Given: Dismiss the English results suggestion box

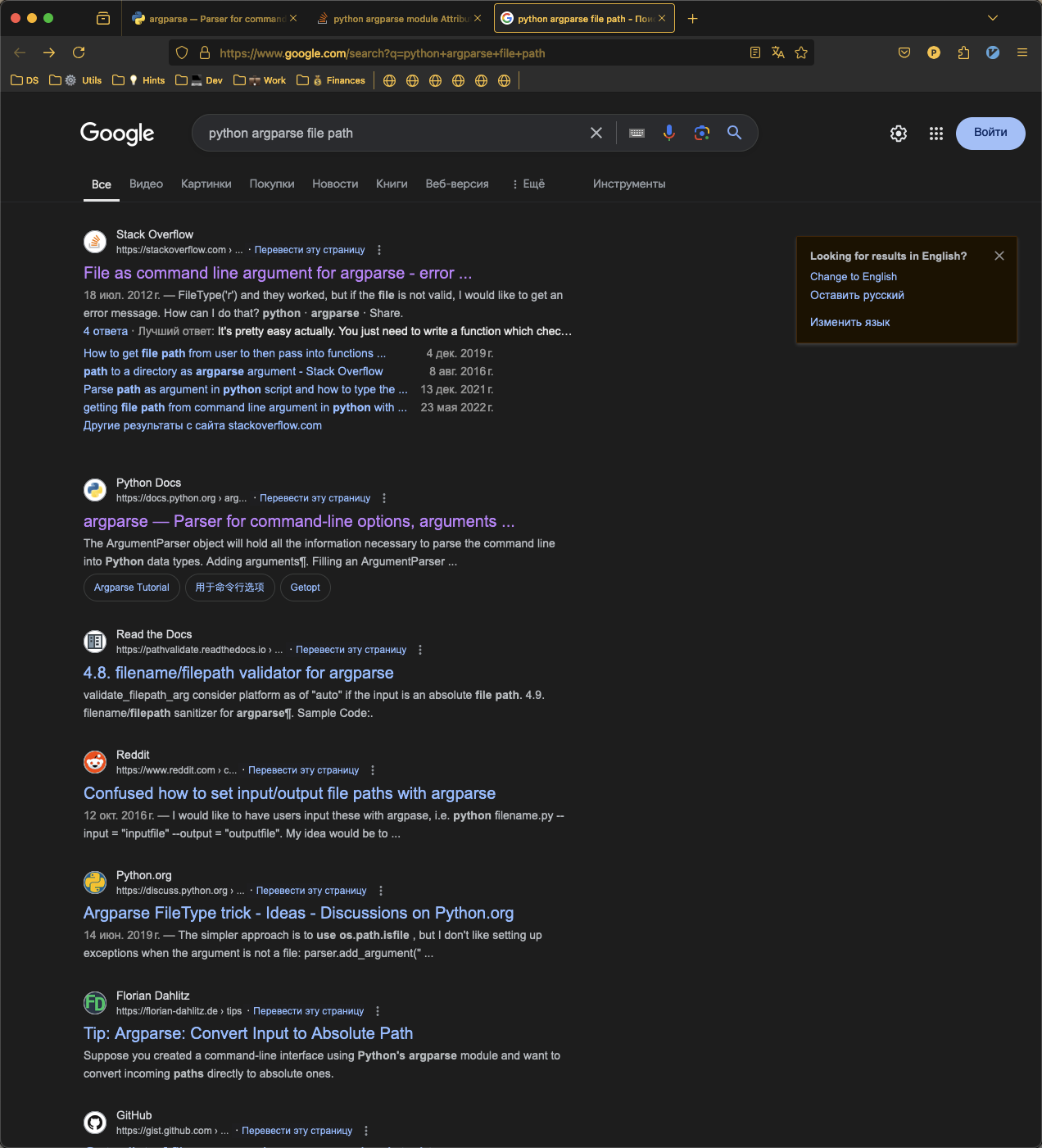Looking at the screenshot, I should pyautogui.click(x=999, y=256).
